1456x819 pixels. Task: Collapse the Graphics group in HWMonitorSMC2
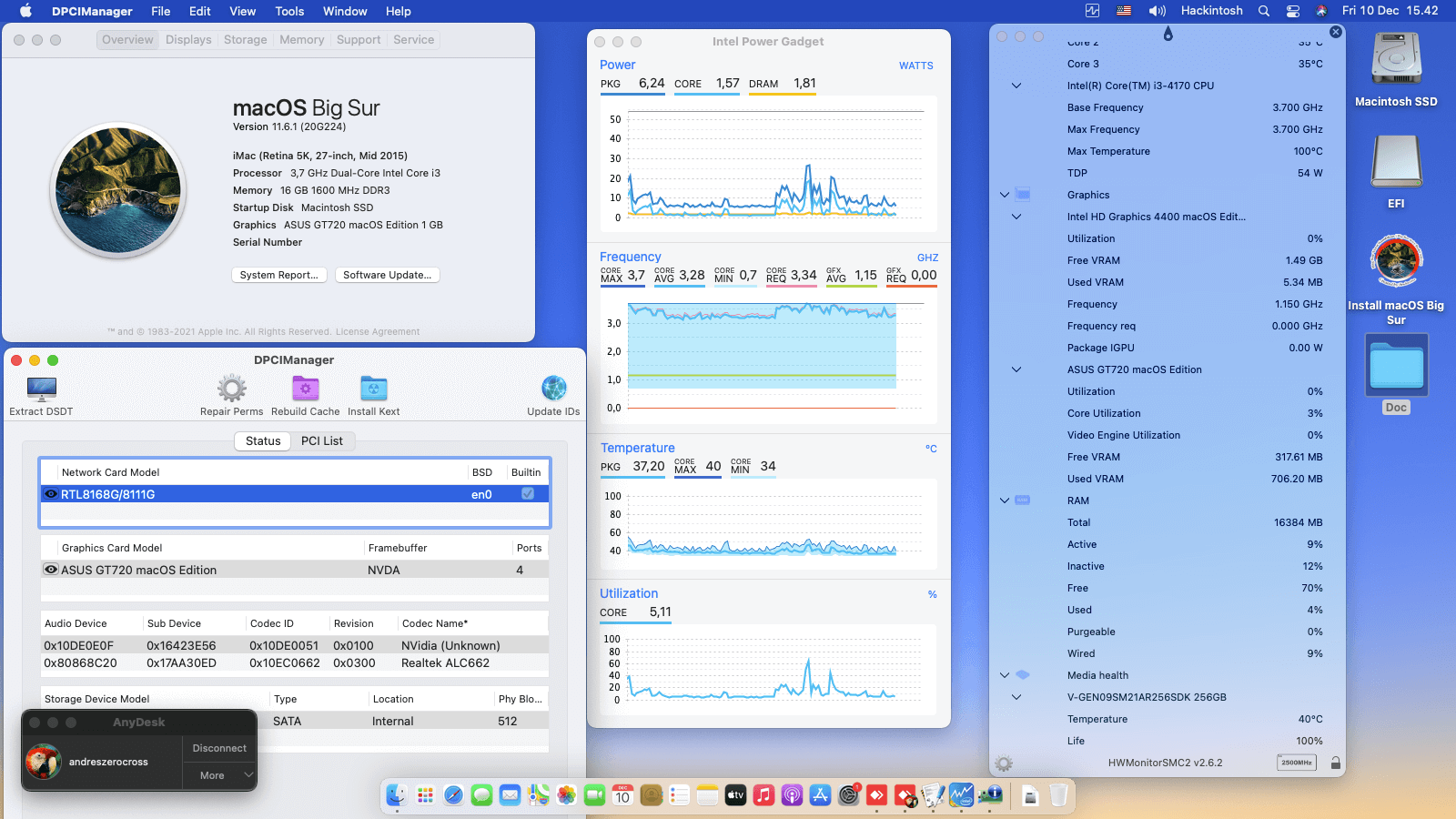(x=1005, y=195)
